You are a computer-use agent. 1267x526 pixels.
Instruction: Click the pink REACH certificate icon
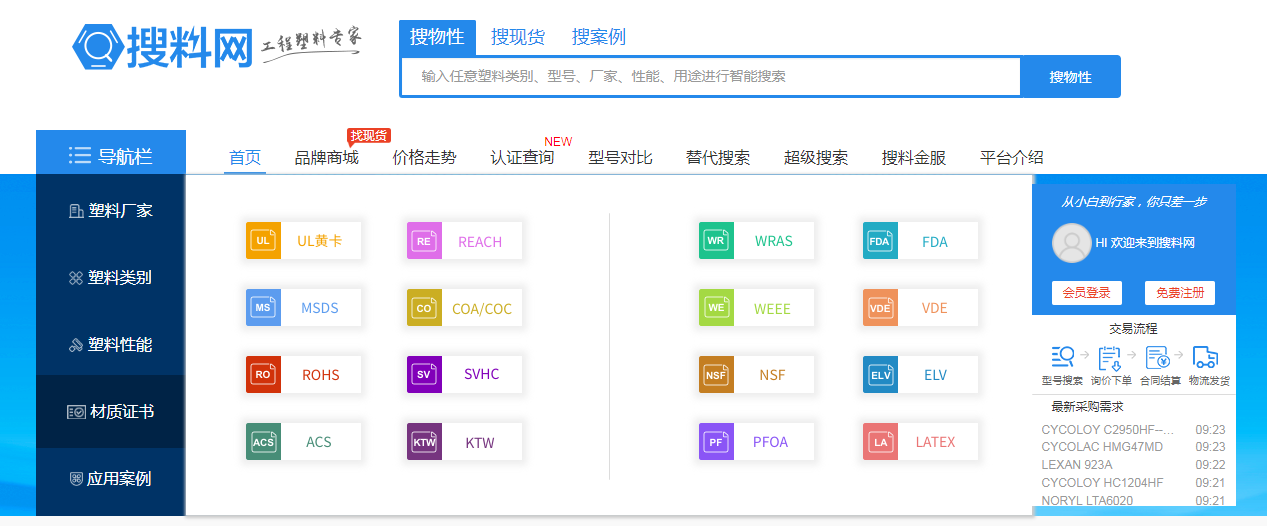pyautogui.click(x=424, y=241)
